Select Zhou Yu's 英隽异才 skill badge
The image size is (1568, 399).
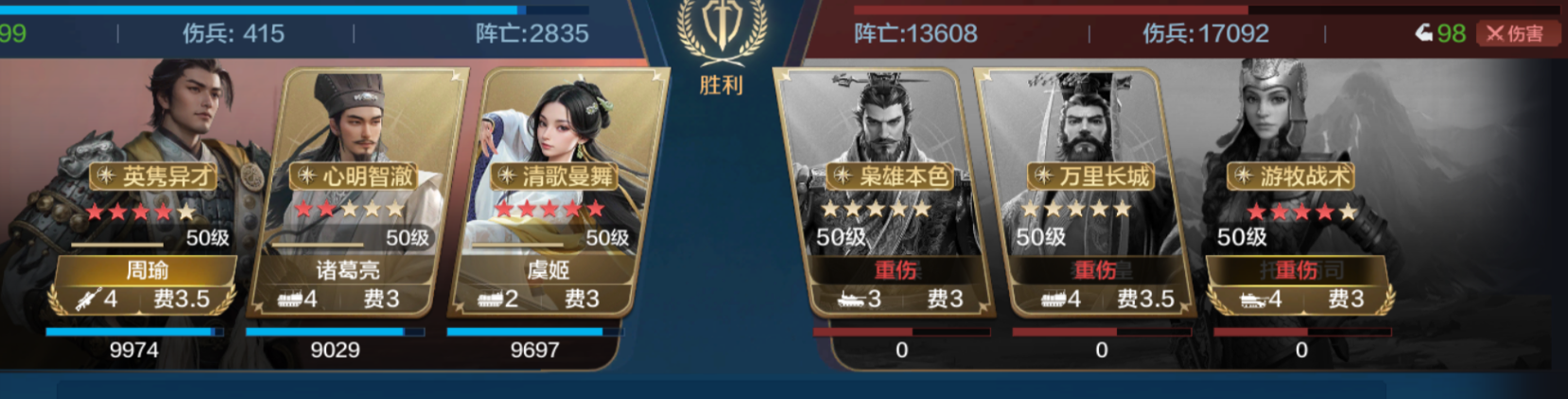(156, 176)
